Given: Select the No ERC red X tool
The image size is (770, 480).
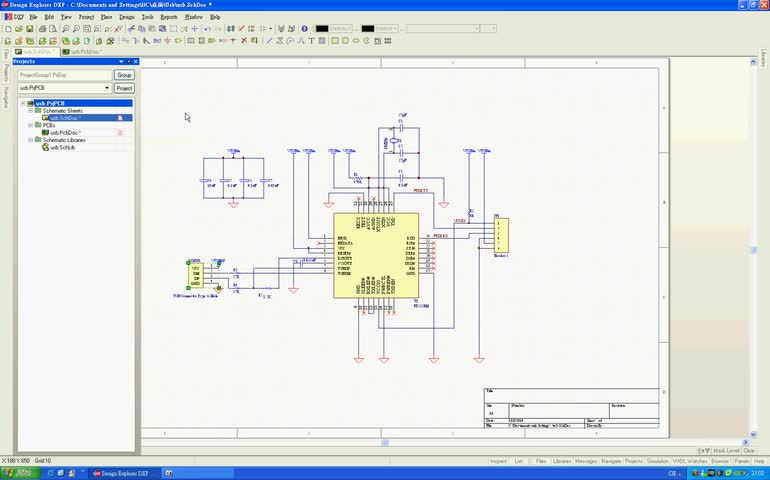Looking at the screenshot, I should (244, 41).
